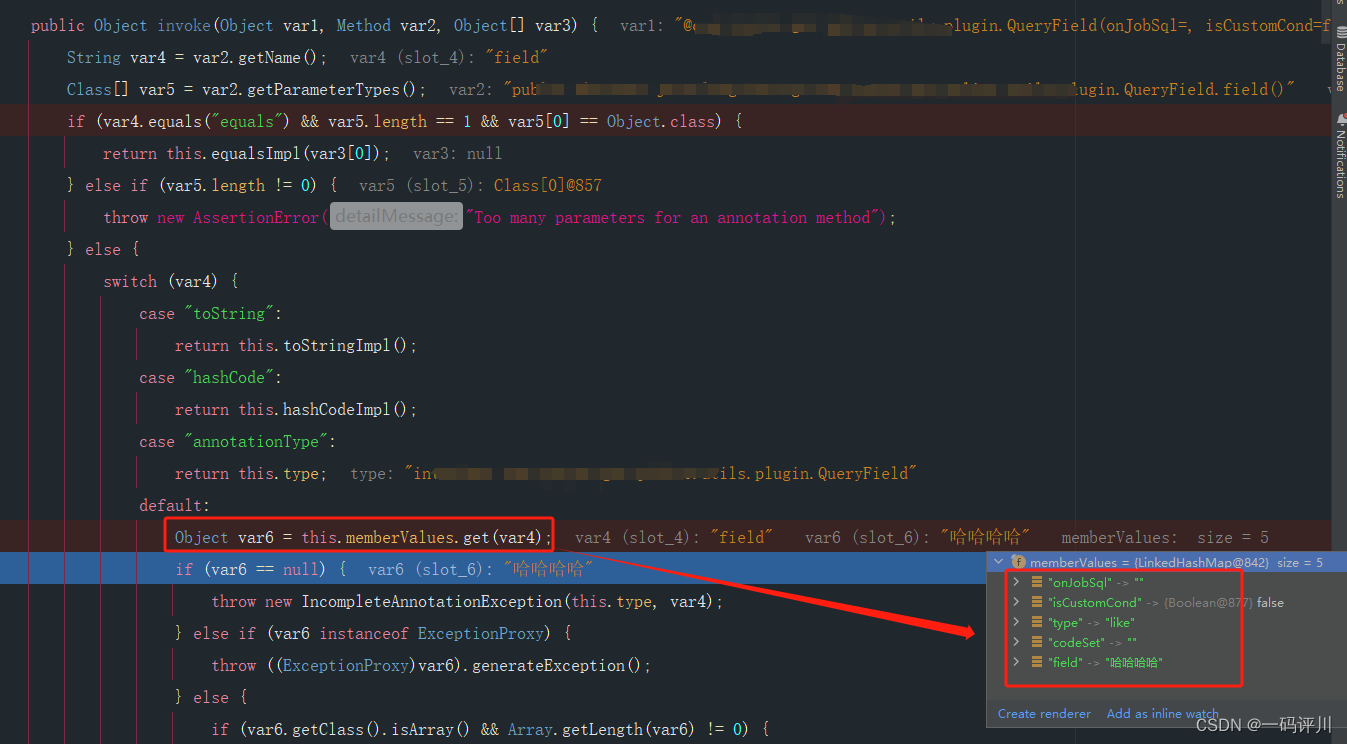Open the Notifications tool window tab
The width and height of the screenshot is (1347, 744).
(x=1339, y=156)
